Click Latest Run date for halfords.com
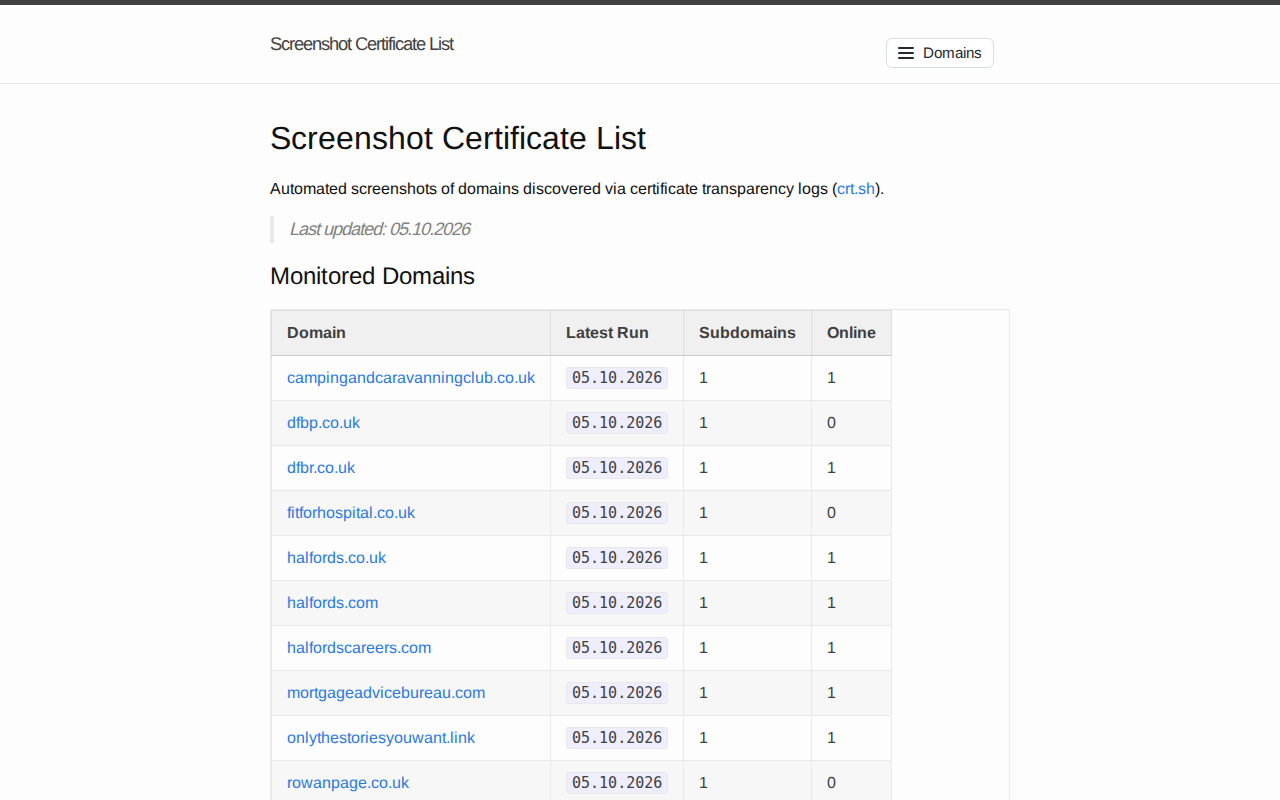 coord(617,603)
